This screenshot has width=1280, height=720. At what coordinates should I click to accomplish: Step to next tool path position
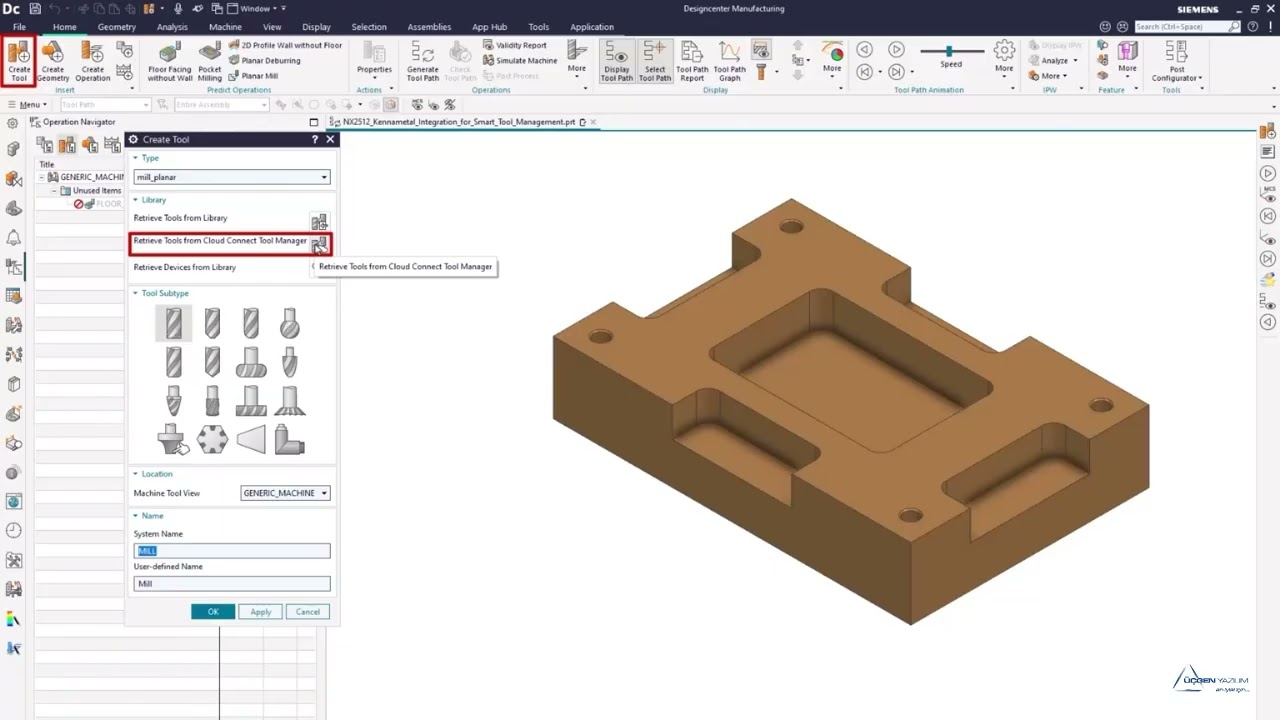896,71
